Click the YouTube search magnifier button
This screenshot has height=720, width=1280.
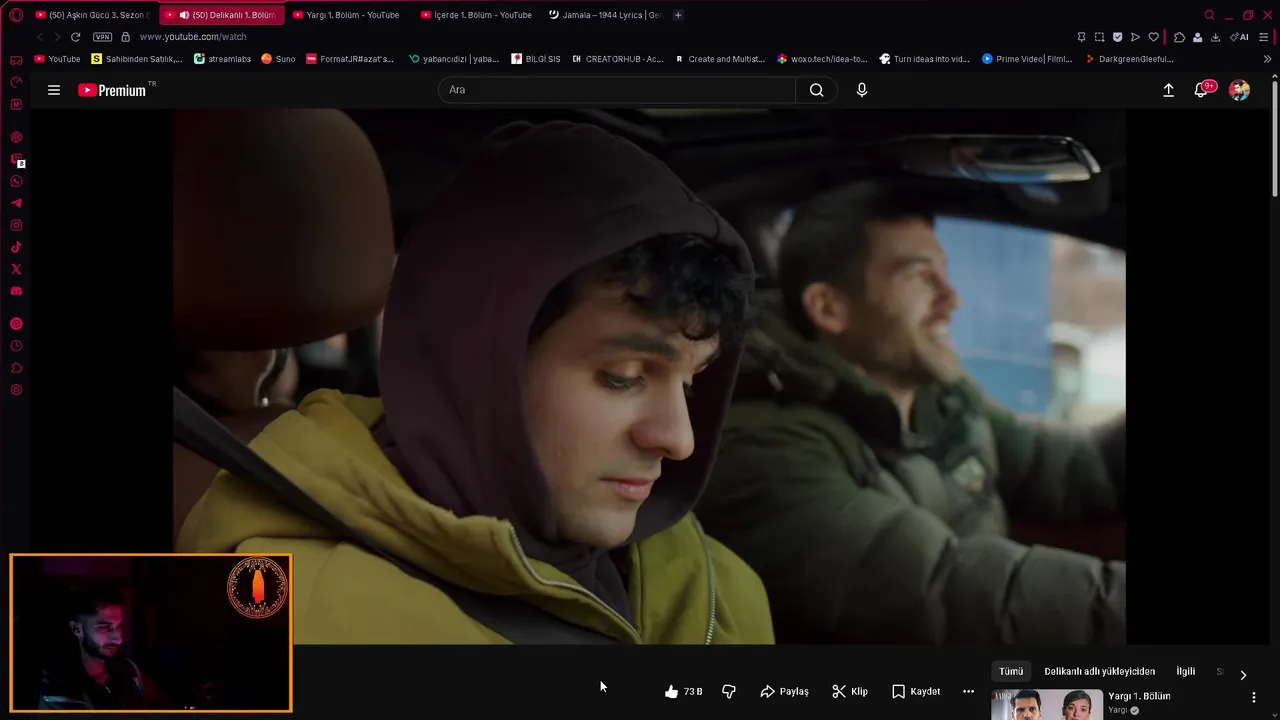pyautogui.click(x=817, y=90)
